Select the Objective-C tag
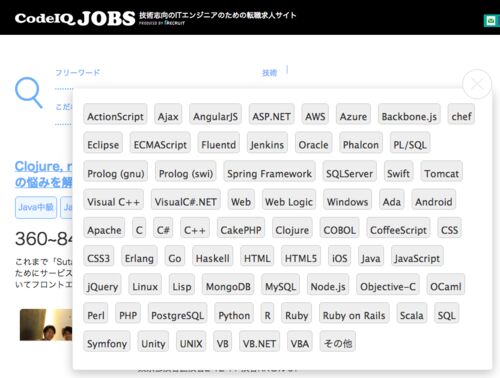500x378 pixels. 388,284
